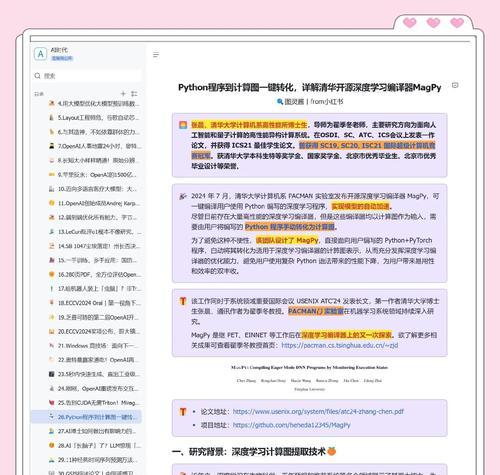Click the orange emoji after section one heading
The height and width of the screenshot is (475, 500).
(x=332, y=452)
